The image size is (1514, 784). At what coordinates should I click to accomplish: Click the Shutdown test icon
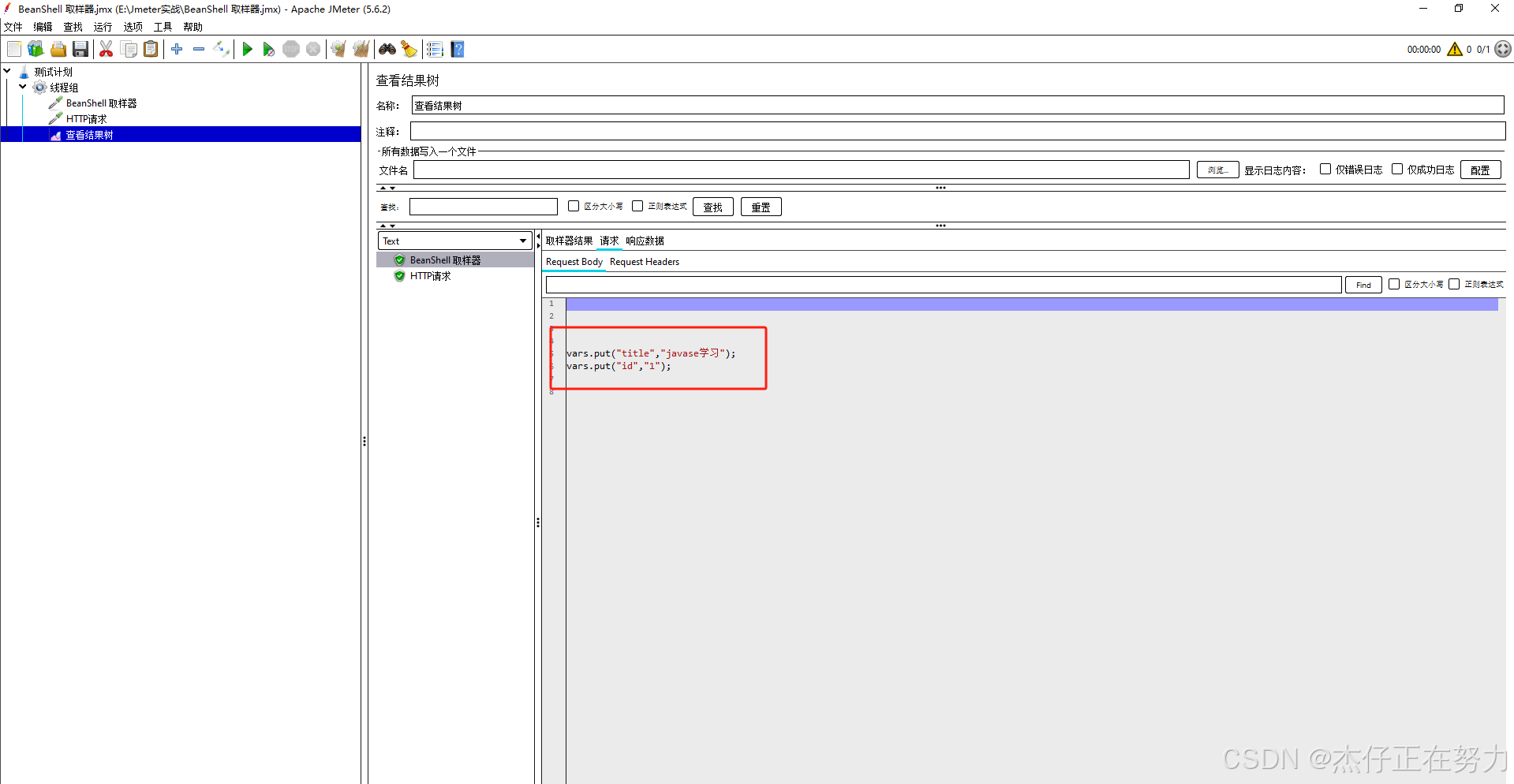click(313, 49)
